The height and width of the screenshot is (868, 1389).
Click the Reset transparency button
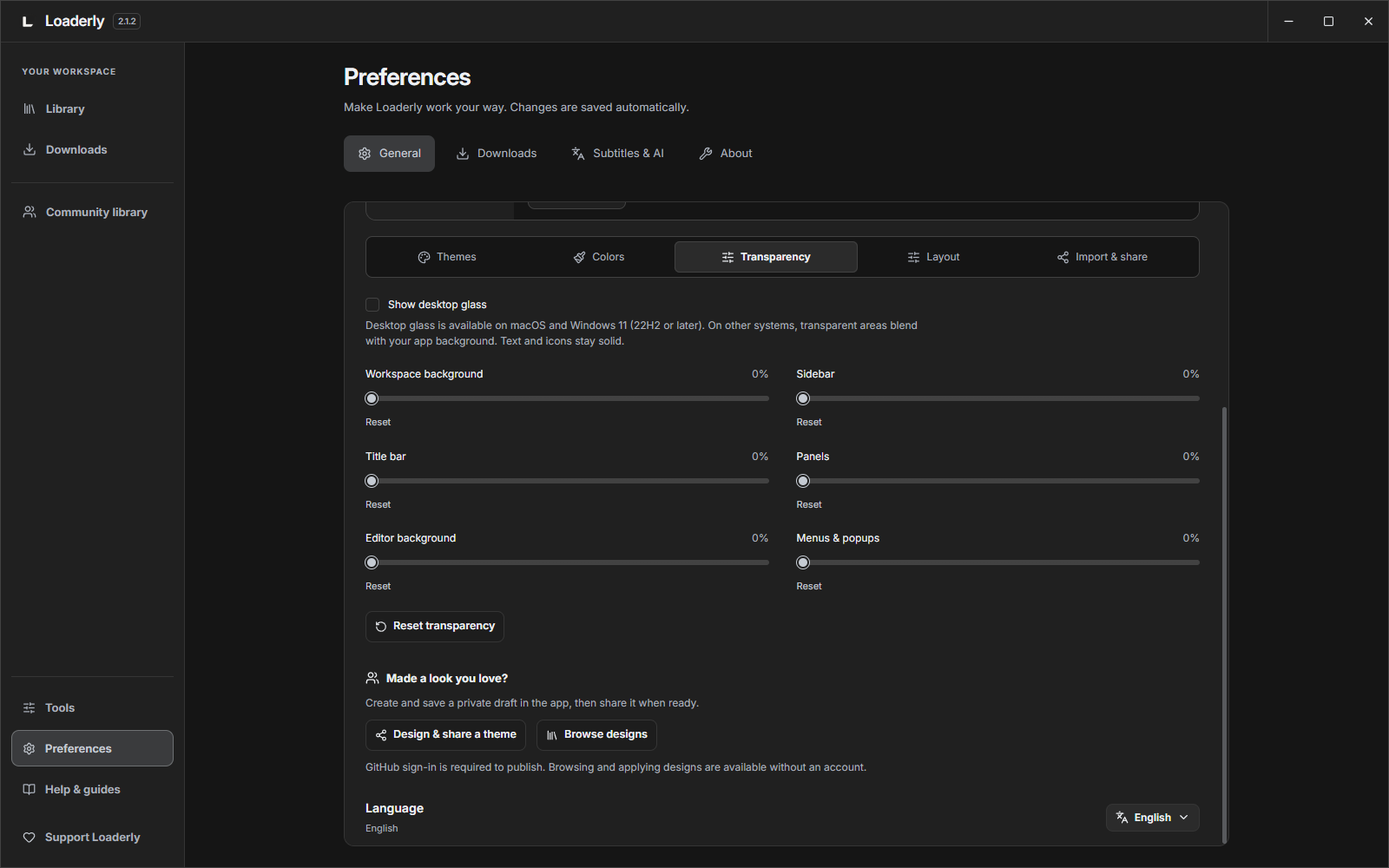pyautogui.click(x=435, y=626)
